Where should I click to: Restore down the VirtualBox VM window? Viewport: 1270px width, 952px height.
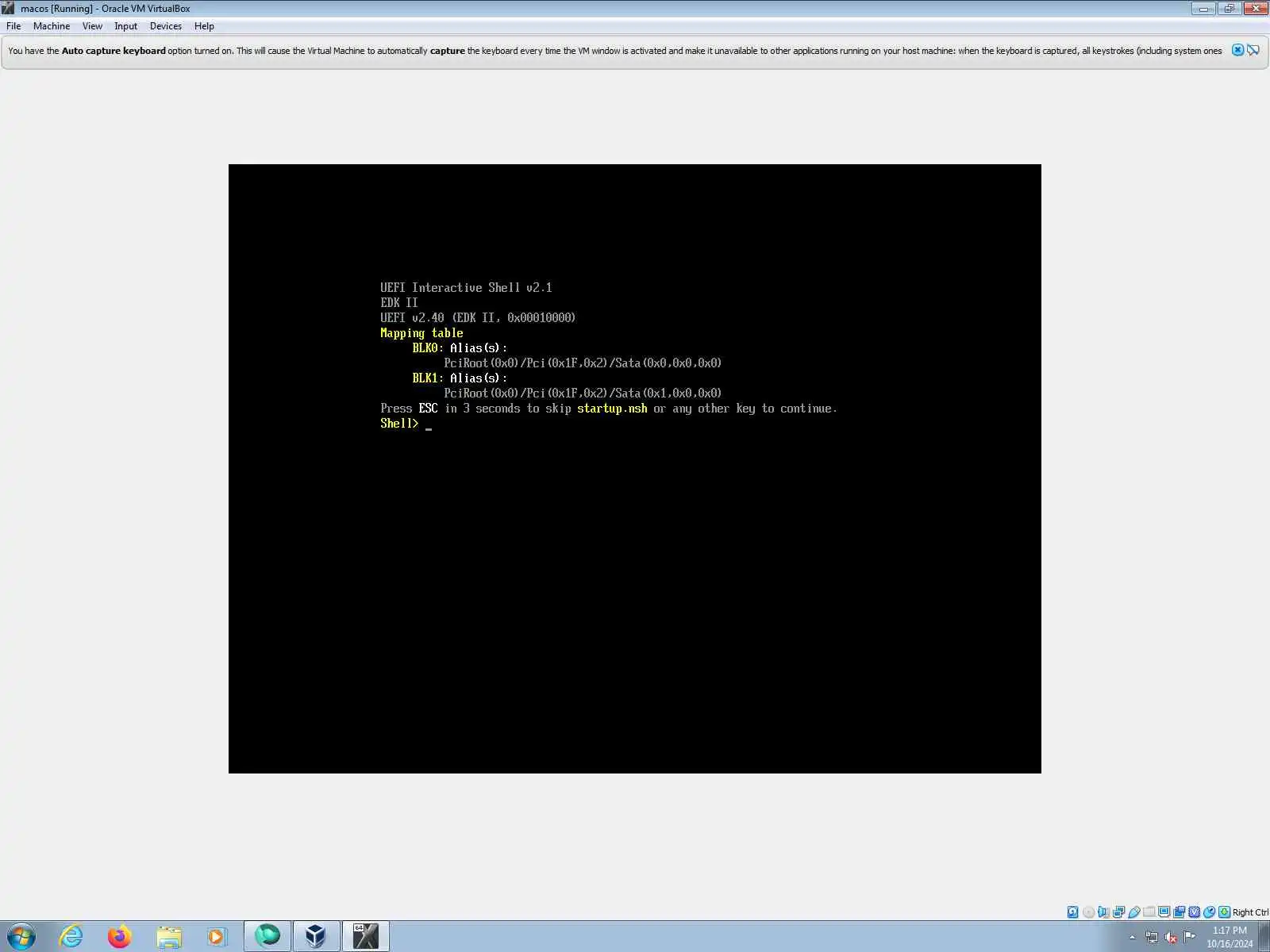(x=1229, y=8)
